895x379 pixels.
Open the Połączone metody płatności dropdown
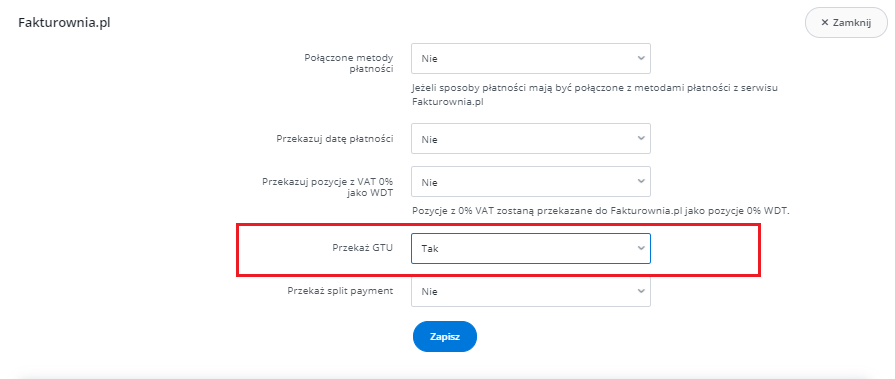[x=531, y=58]
